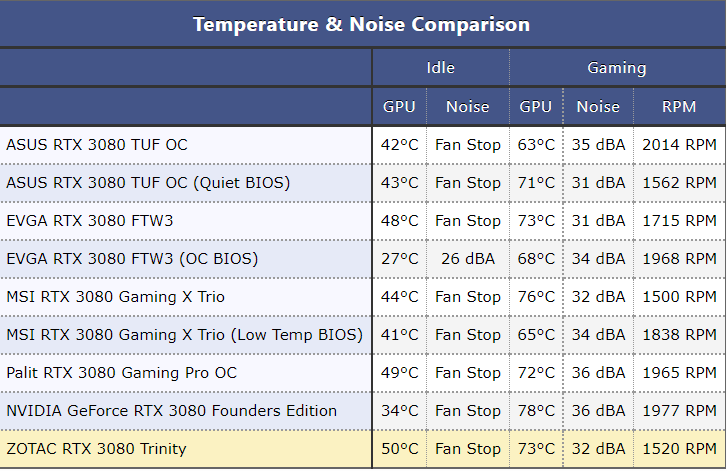
Task: Click the RPM column header
Action: [679, 106]
